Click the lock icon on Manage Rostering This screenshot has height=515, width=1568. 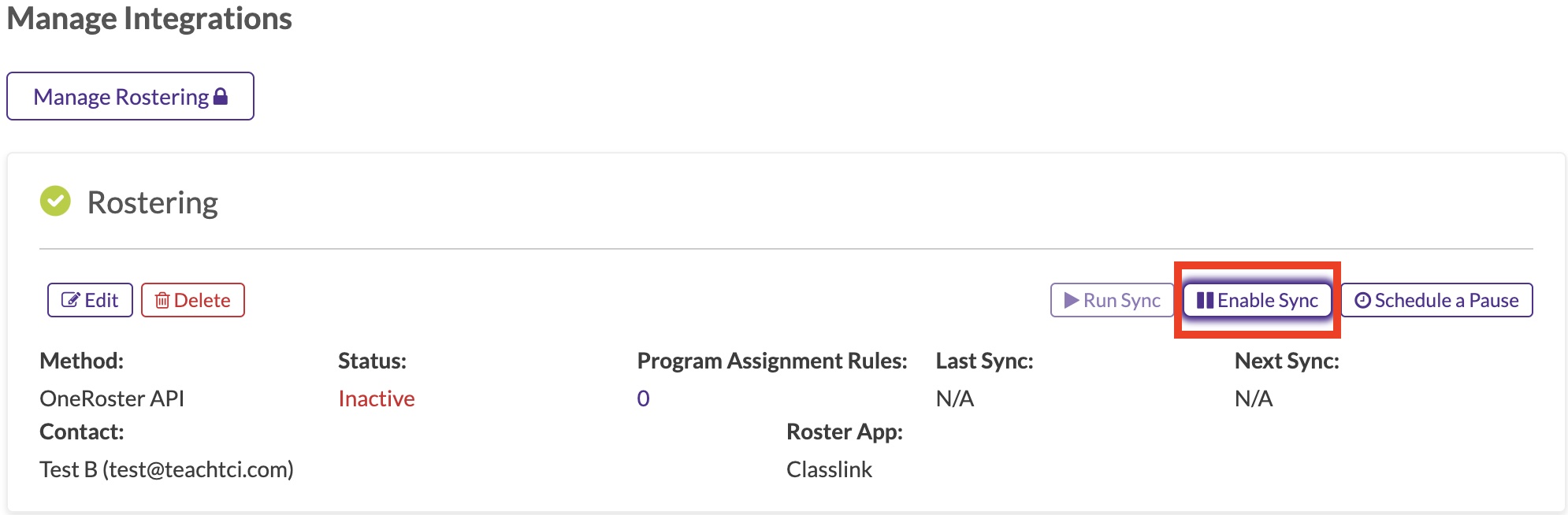coord(221,94)
